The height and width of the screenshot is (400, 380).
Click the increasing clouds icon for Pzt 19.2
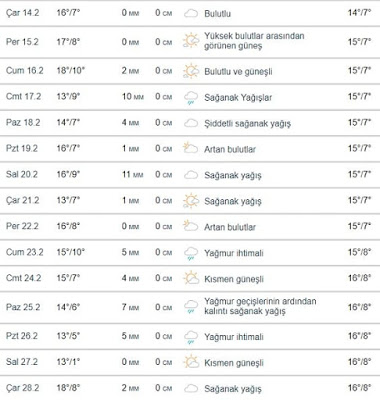coord(190,148)
